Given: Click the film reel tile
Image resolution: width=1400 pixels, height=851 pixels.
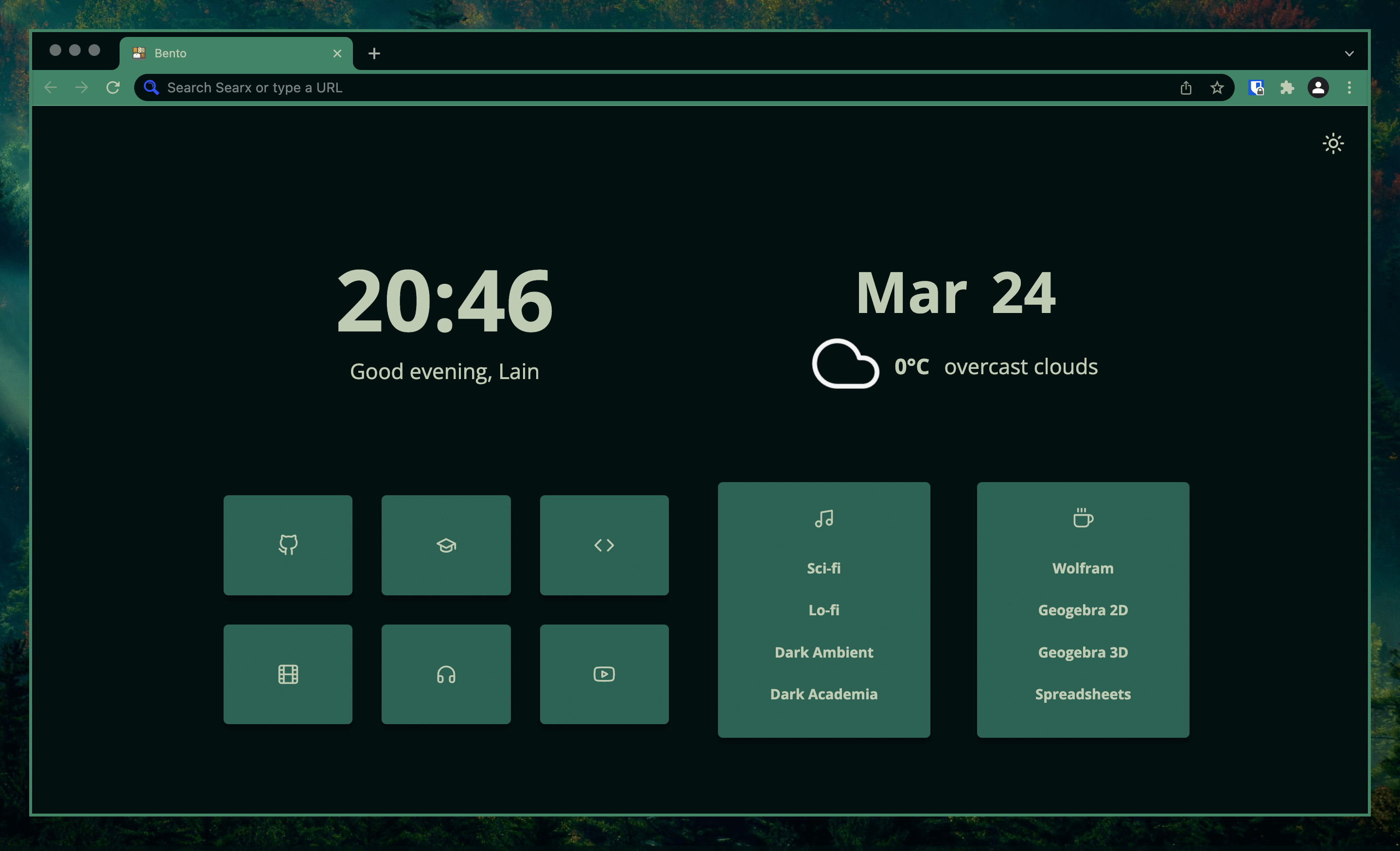Looking at the screenshot, I should pyautogui.click(x=288, y=674).
